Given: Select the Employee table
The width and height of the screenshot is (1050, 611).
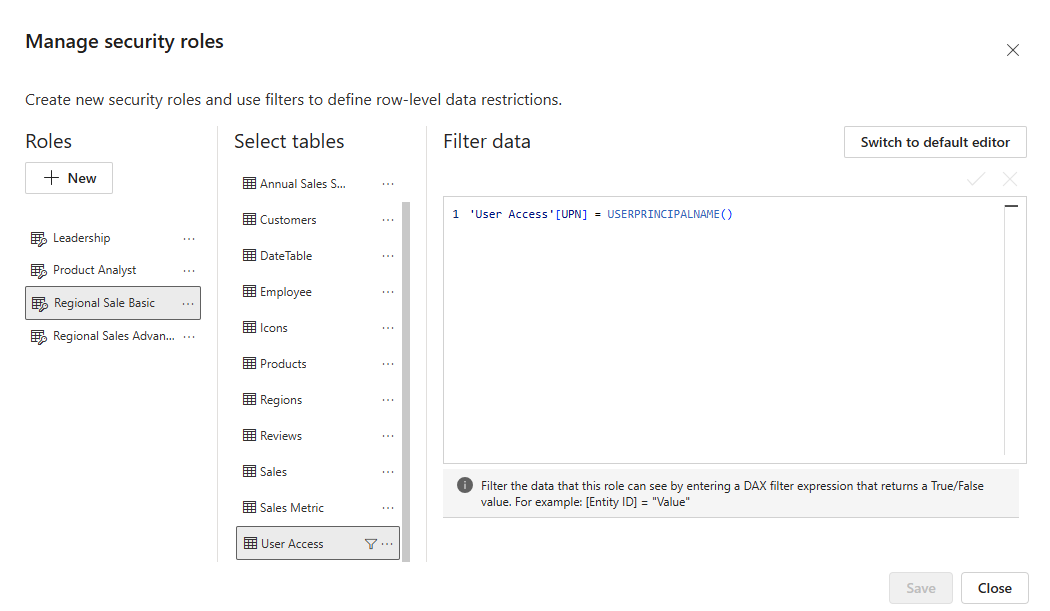Looking at the screenshot, I should pos(318,292).
